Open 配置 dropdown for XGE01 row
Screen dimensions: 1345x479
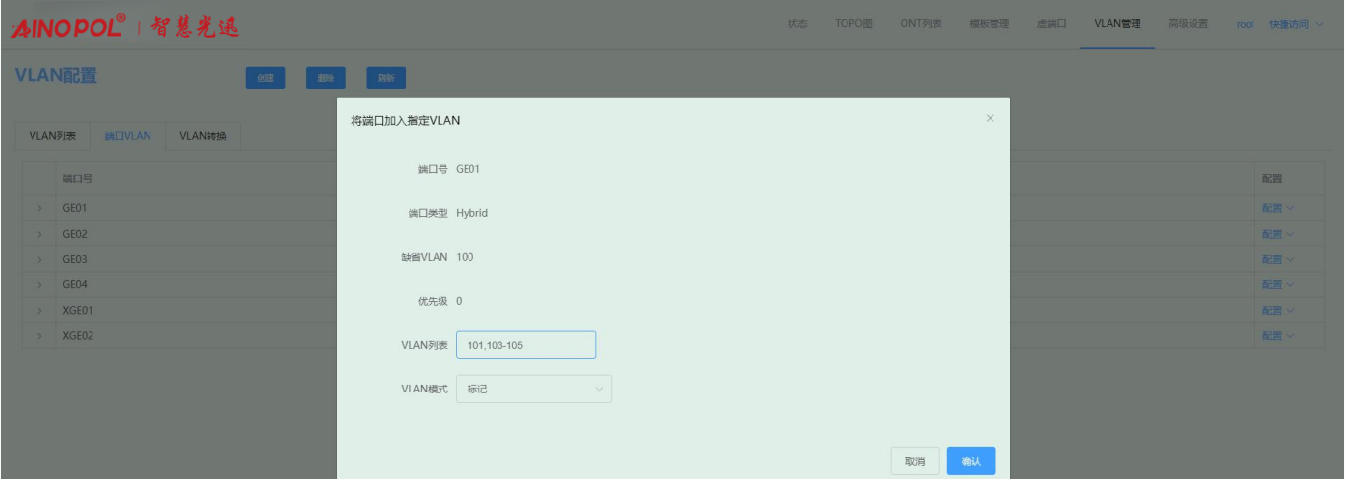(1277, 310)
